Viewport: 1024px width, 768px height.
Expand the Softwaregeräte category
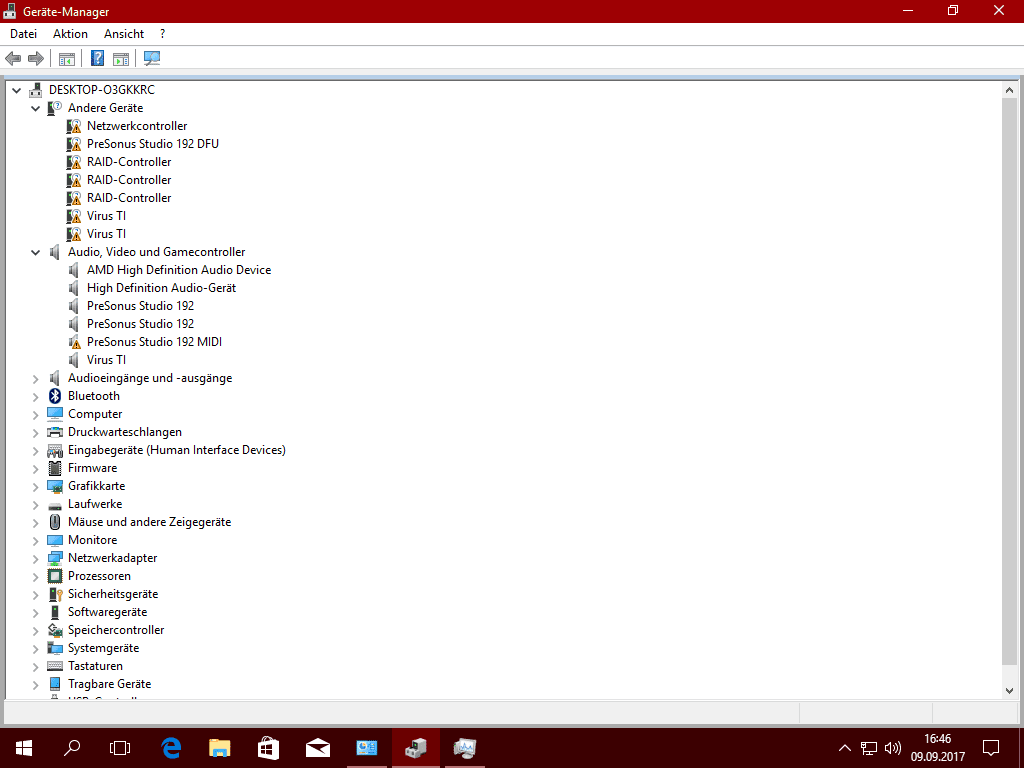35,613
